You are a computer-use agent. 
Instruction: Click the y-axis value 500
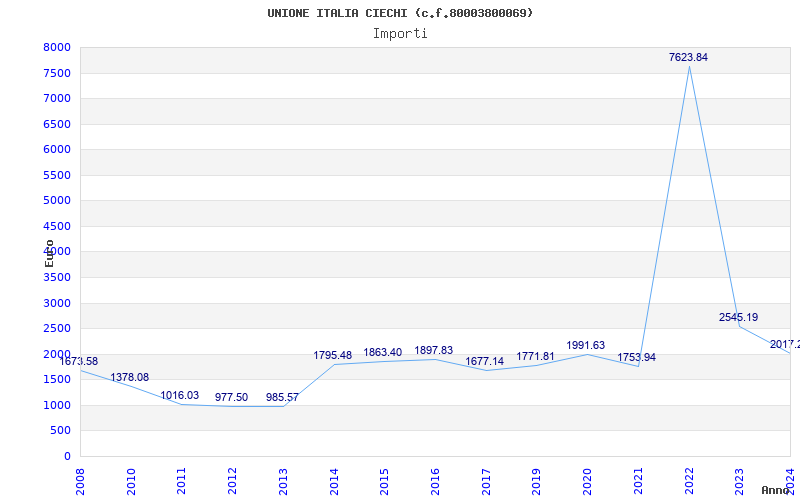[61, 431]
